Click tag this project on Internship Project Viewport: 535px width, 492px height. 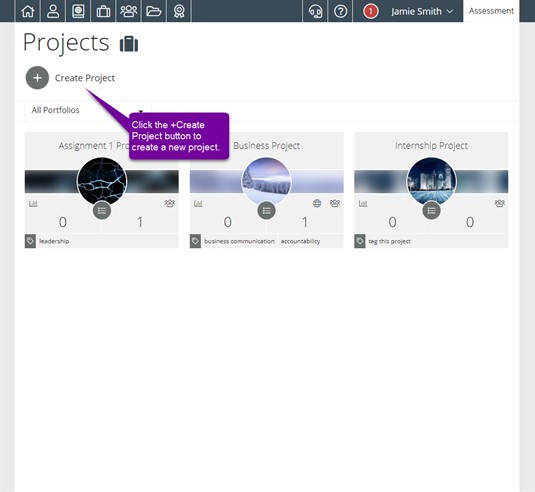coord(389,241)
